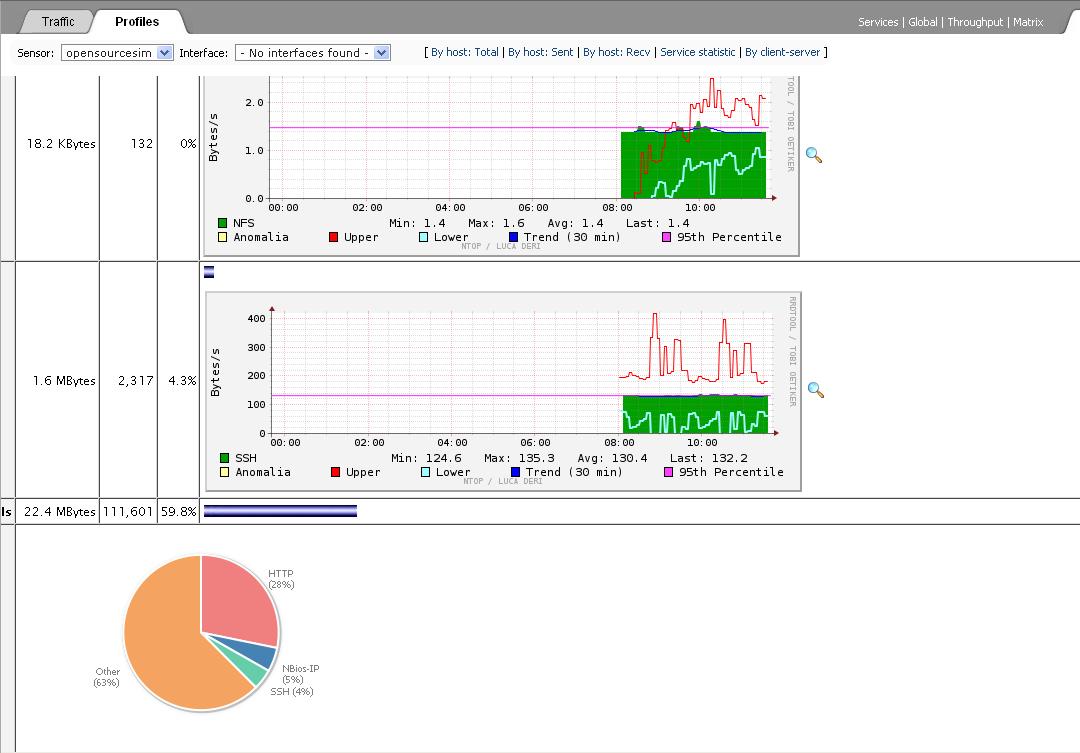This screenshot has height=753, width=1080.
Task: Go to the Global view link
Action: click(x=922, y=22)
